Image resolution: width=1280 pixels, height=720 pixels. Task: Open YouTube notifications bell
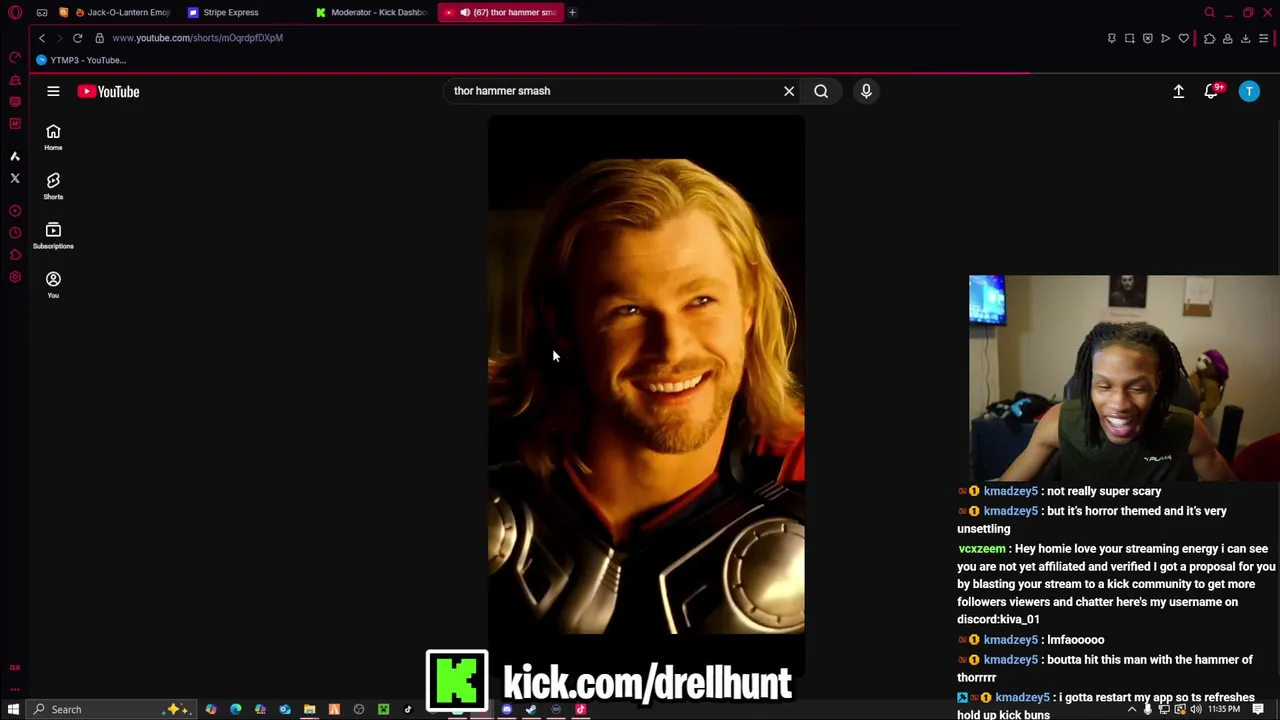pyautogui.click(x=1212, y=91)
